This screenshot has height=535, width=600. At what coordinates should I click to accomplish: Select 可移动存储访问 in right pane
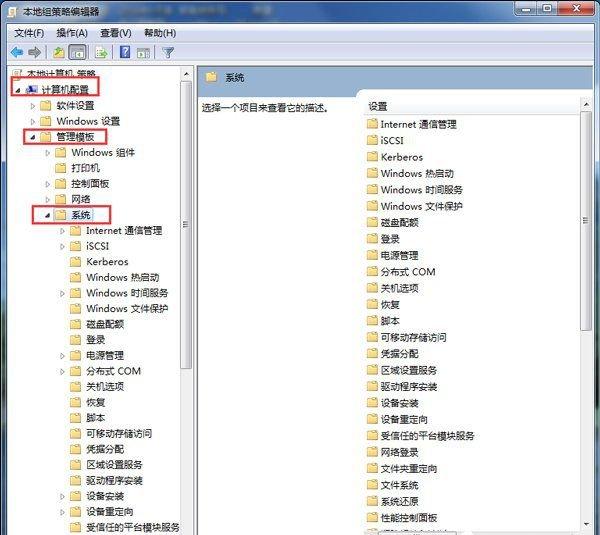tap(413, 337)
